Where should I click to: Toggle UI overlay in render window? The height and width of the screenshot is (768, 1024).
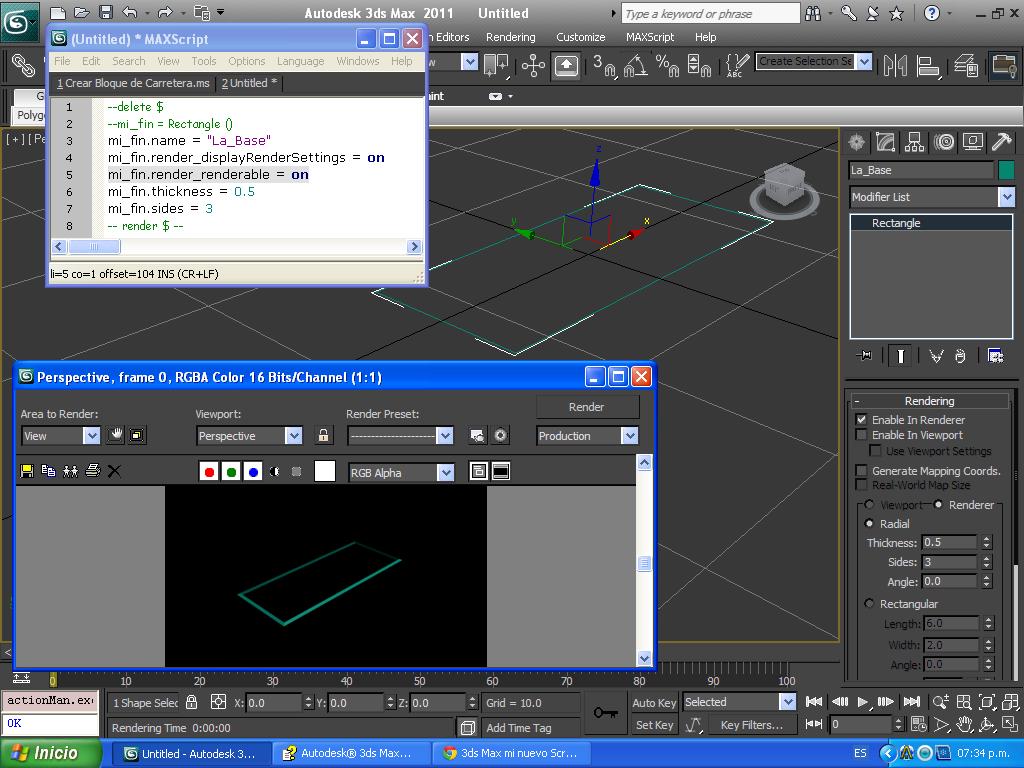tap(479, 472)
